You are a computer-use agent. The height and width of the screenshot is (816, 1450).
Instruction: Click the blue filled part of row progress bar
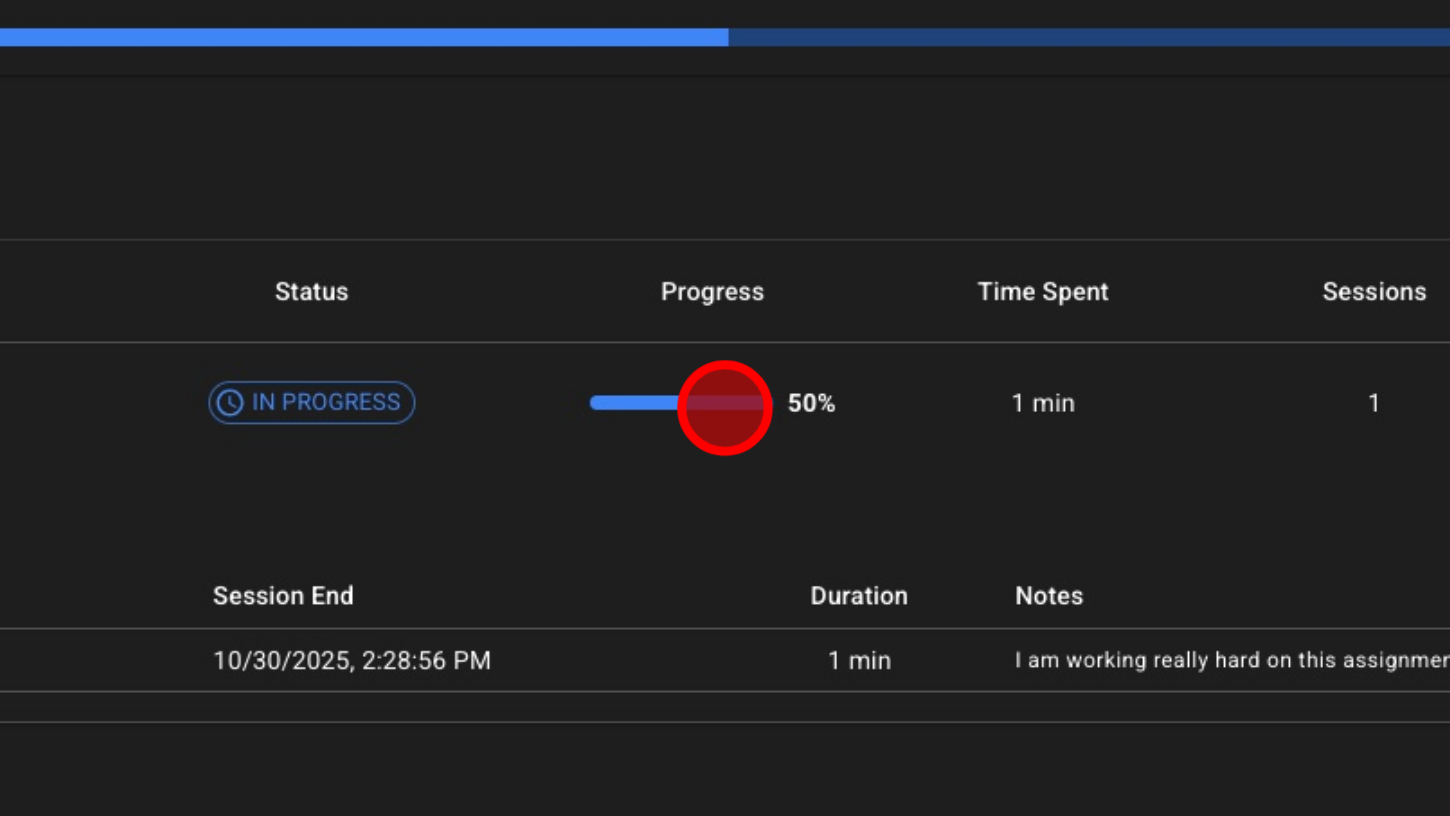[x=632, y=403]
